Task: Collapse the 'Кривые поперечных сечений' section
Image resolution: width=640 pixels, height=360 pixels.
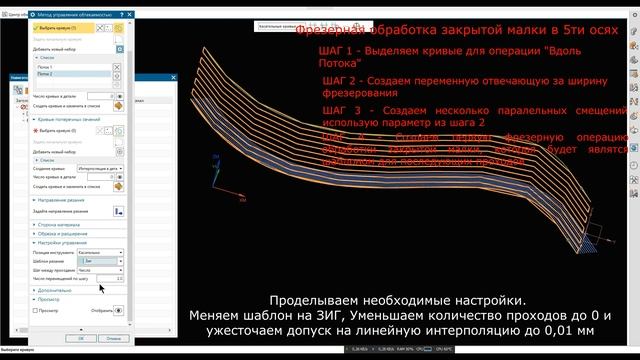Action: pyautogui.click(x=69, y=120)
